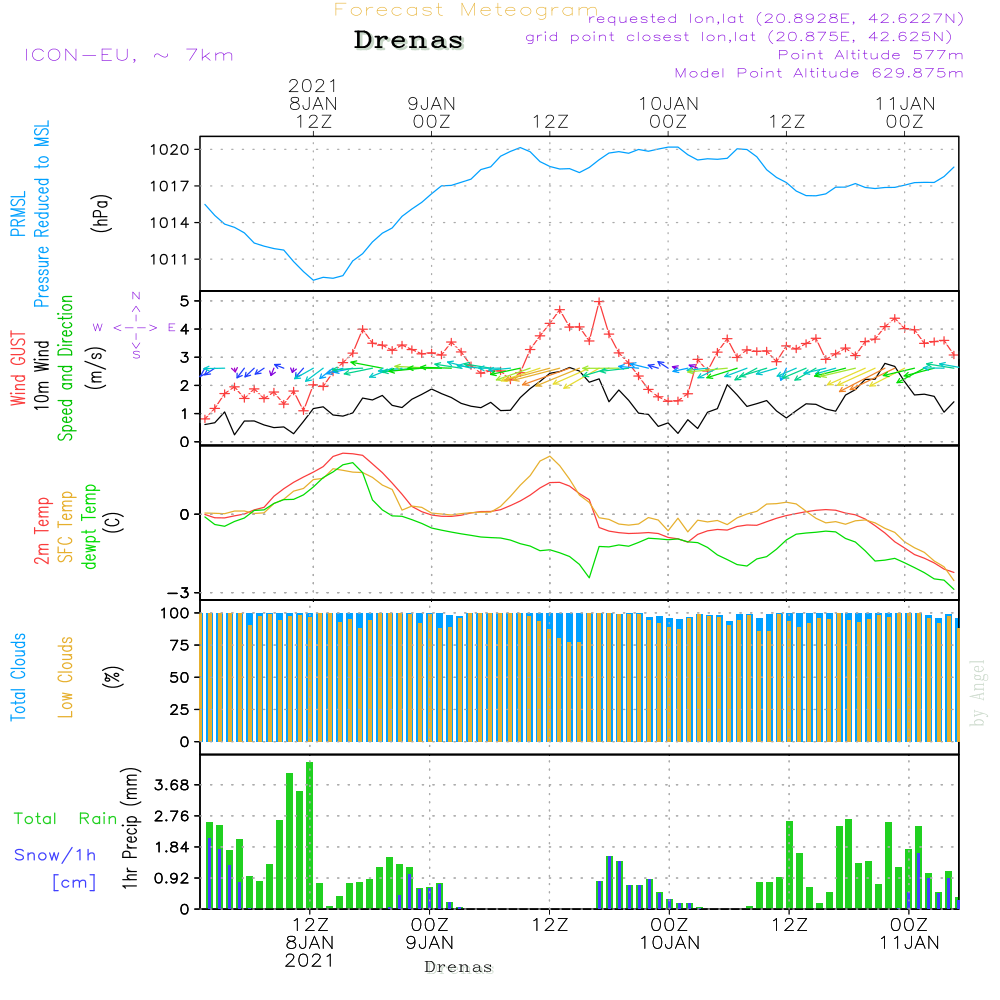Click the orange 'Low Clouds' label
Viewport: 1000px width, 1000px height.
(65, 677)
